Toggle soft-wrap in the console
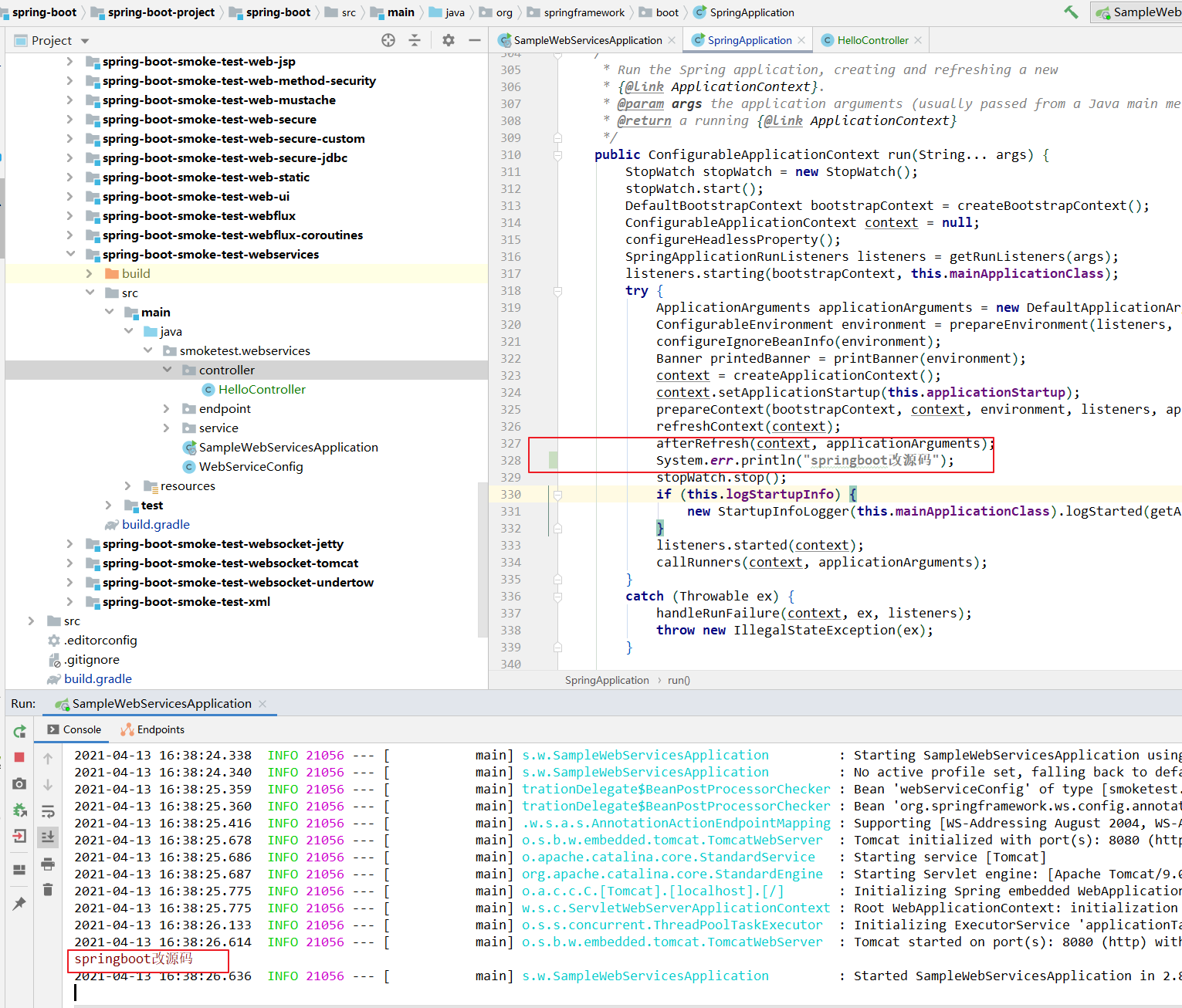Screen dimensions: 1182x1008 coord(48,811)
